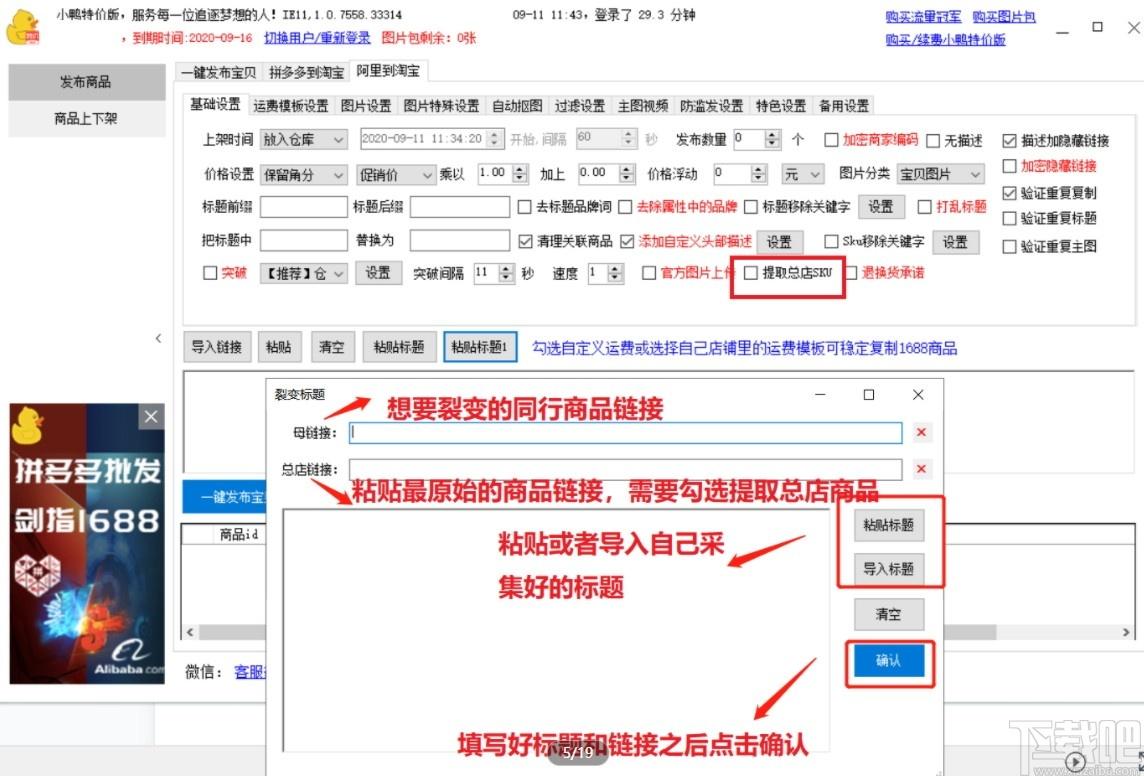Open the 保留角分 price dropdown
Viewport: 1144px width, 776px height.
(304, 174)
